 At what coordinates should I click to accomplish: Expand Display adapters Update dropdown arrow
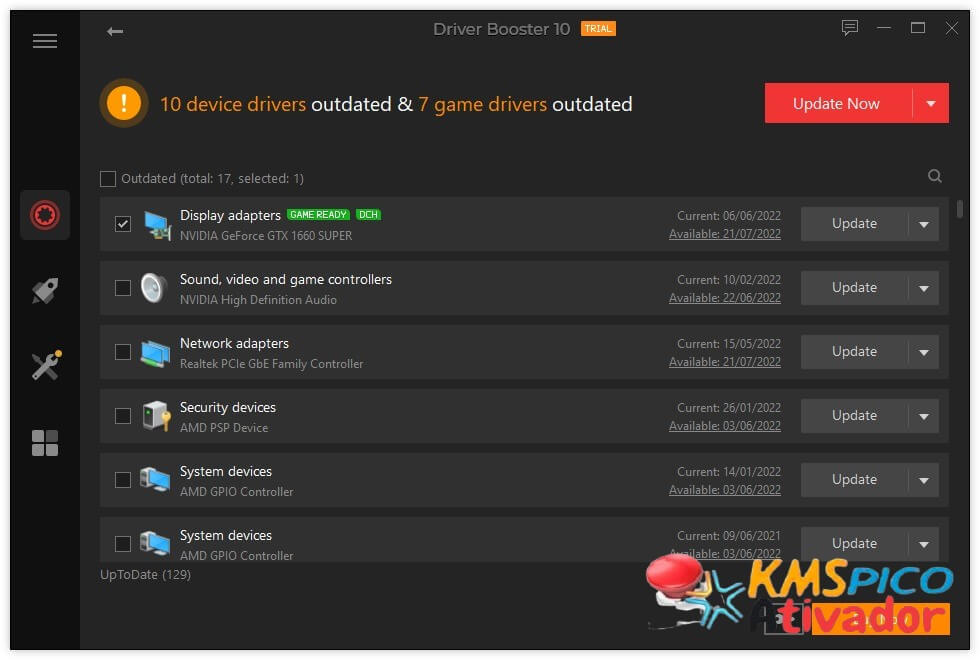pos(924,224)
